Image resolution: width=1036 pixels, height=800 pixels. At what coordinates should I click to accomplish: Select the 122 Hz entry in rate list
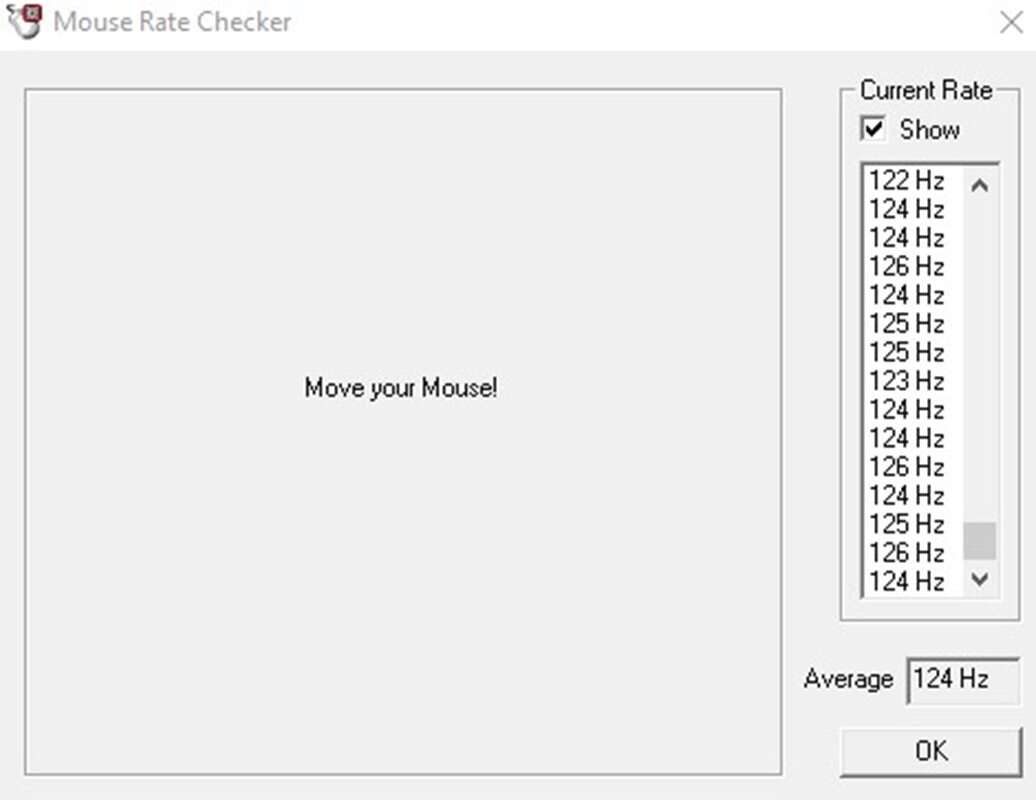pos(906,181)
